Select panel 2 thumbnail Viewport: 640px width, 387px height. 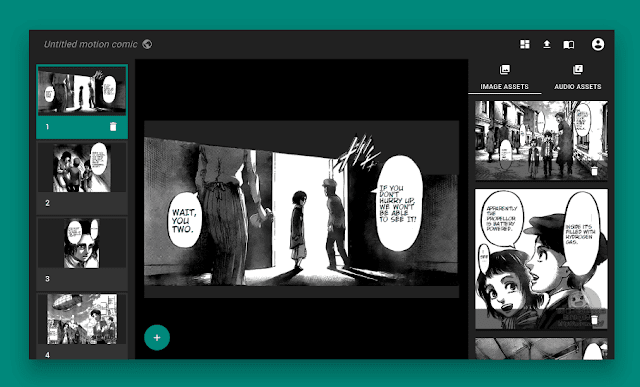point(82,167)
